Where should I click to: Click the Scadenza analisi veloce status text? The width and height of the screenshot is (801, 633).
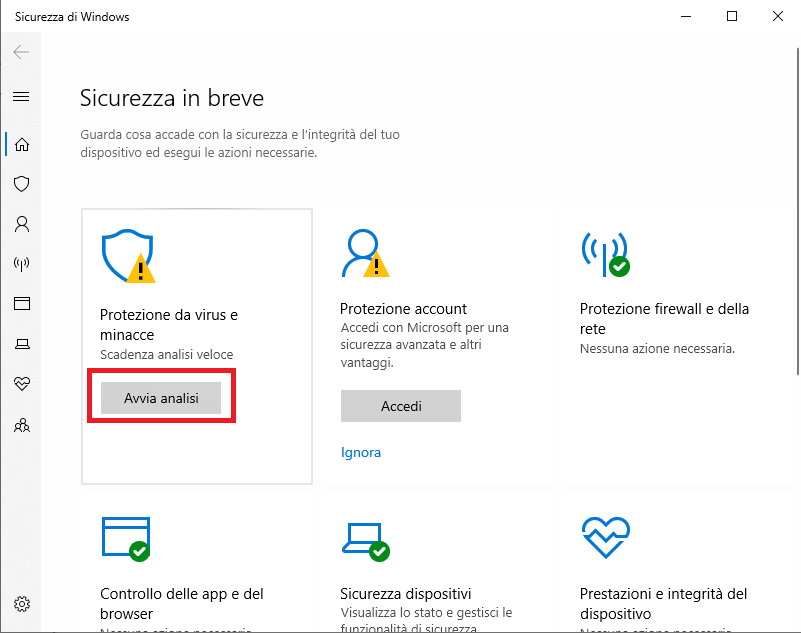pos(167,355)
